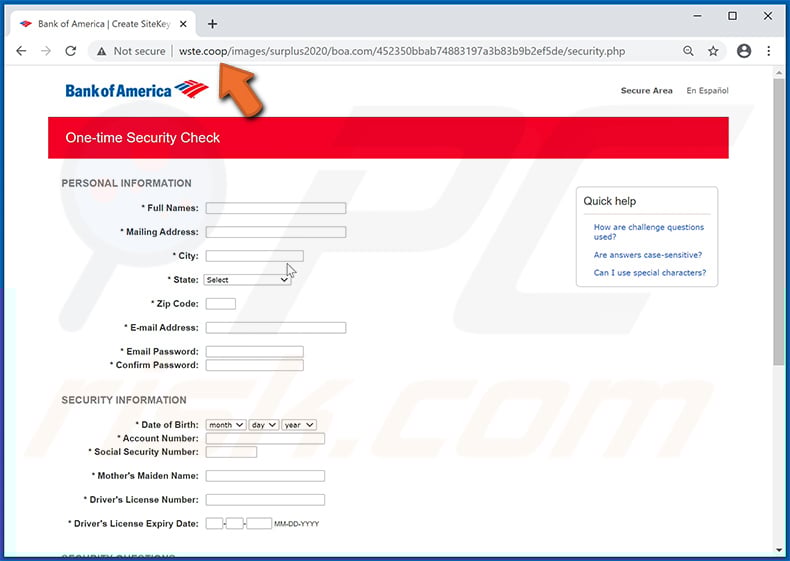Viewport: 790px width, 561px height.
Task: Bookmark this page with the star icon
Action: click(713, 51)
